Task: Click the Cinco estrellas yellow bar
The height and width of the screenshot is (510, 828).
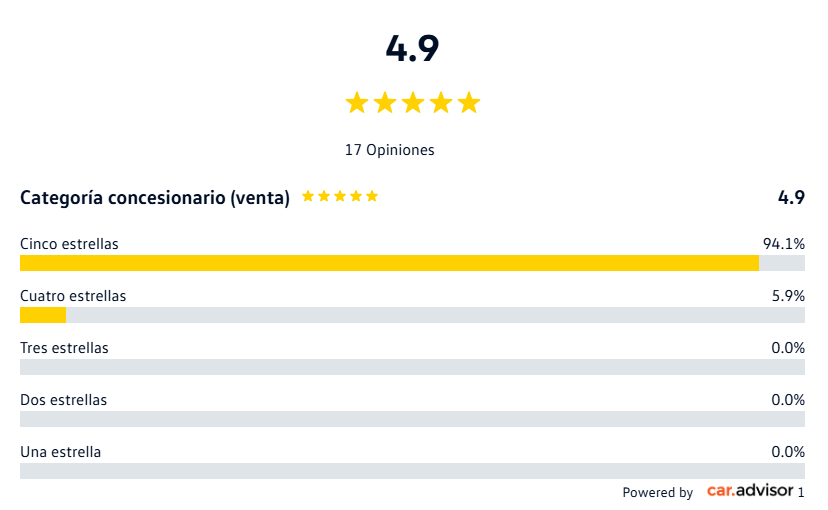Action: [389, 263]
